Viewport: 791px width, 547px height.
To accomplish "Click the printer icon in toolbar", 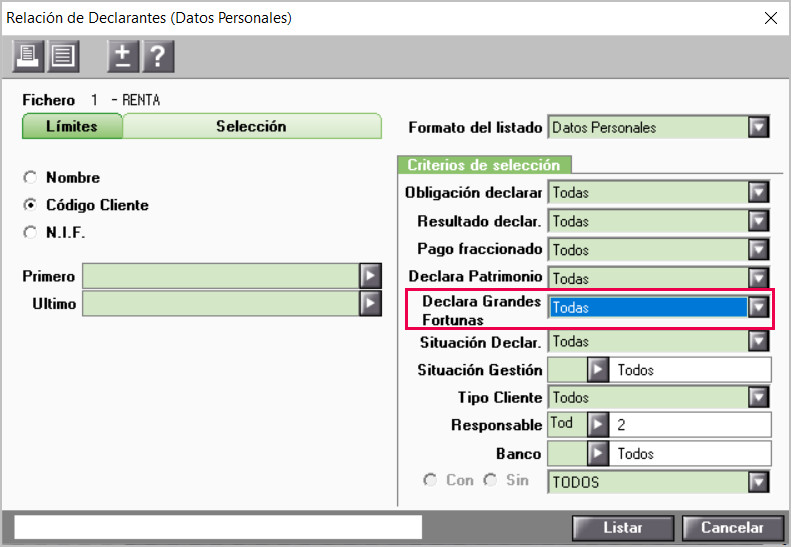I will [x=28, y=56].
